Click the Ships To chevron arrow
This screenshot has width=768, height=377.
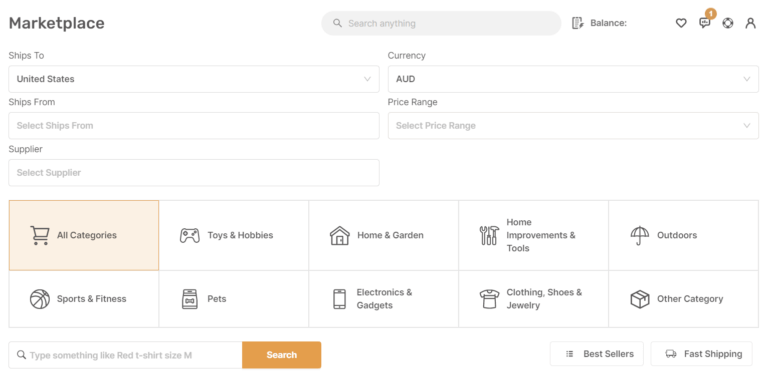click(367, 79)
